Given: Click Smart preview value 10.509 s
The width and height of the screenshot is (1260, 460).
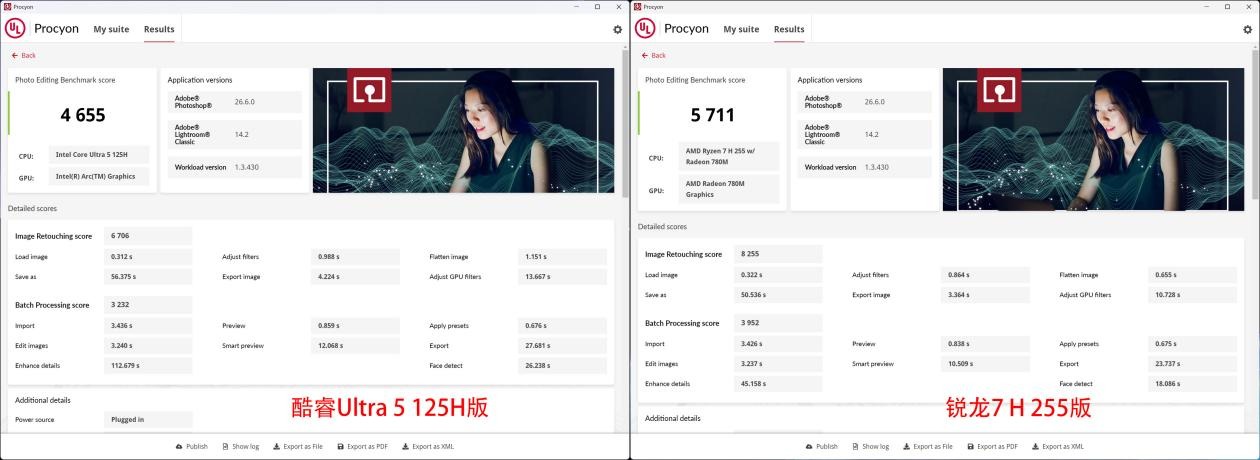Looking at the screenshot, I should click(985, 364).
